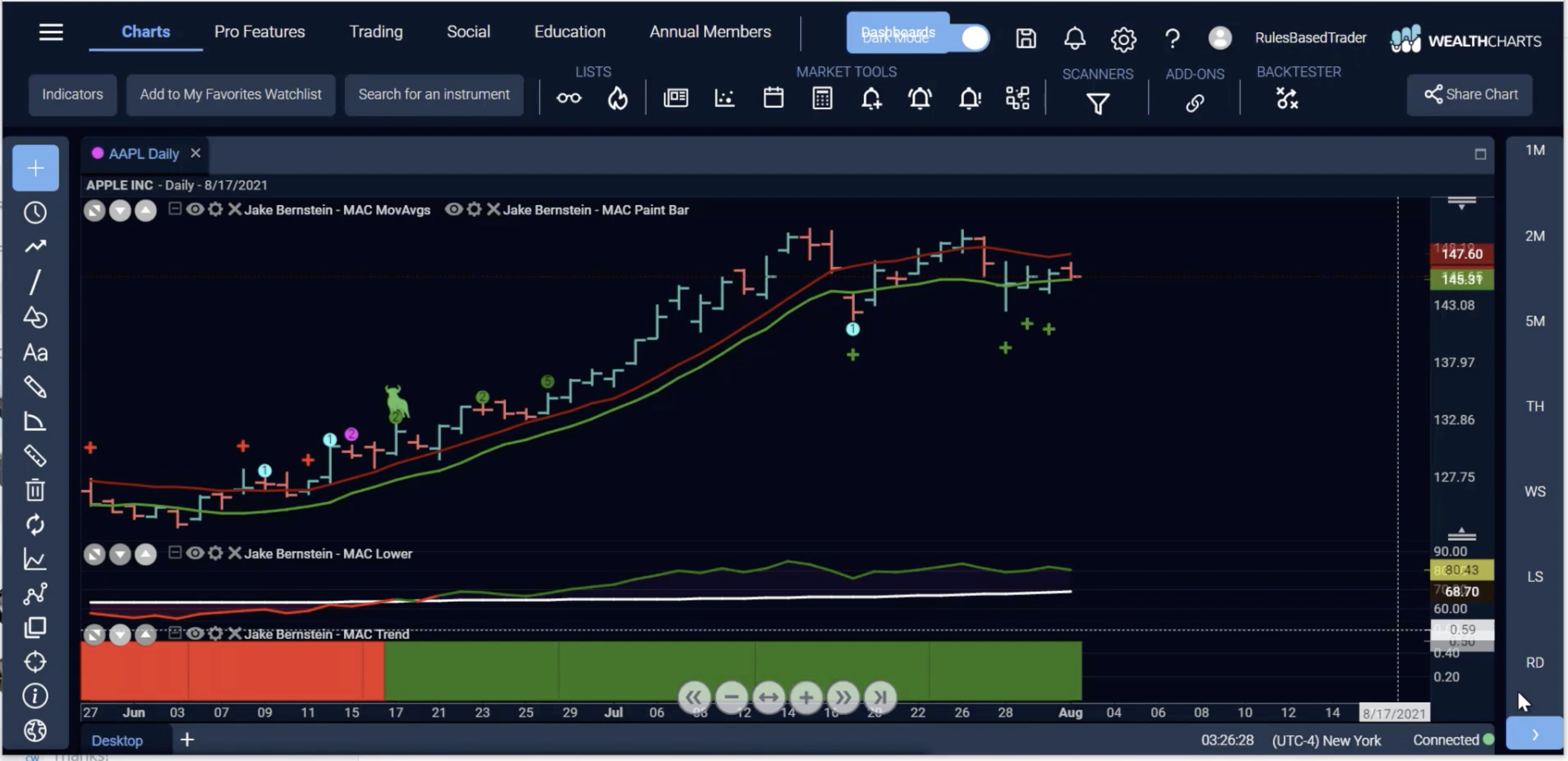
Task: Collapse the MAC MovAvgs indicator legend
Action: (175, 209)
